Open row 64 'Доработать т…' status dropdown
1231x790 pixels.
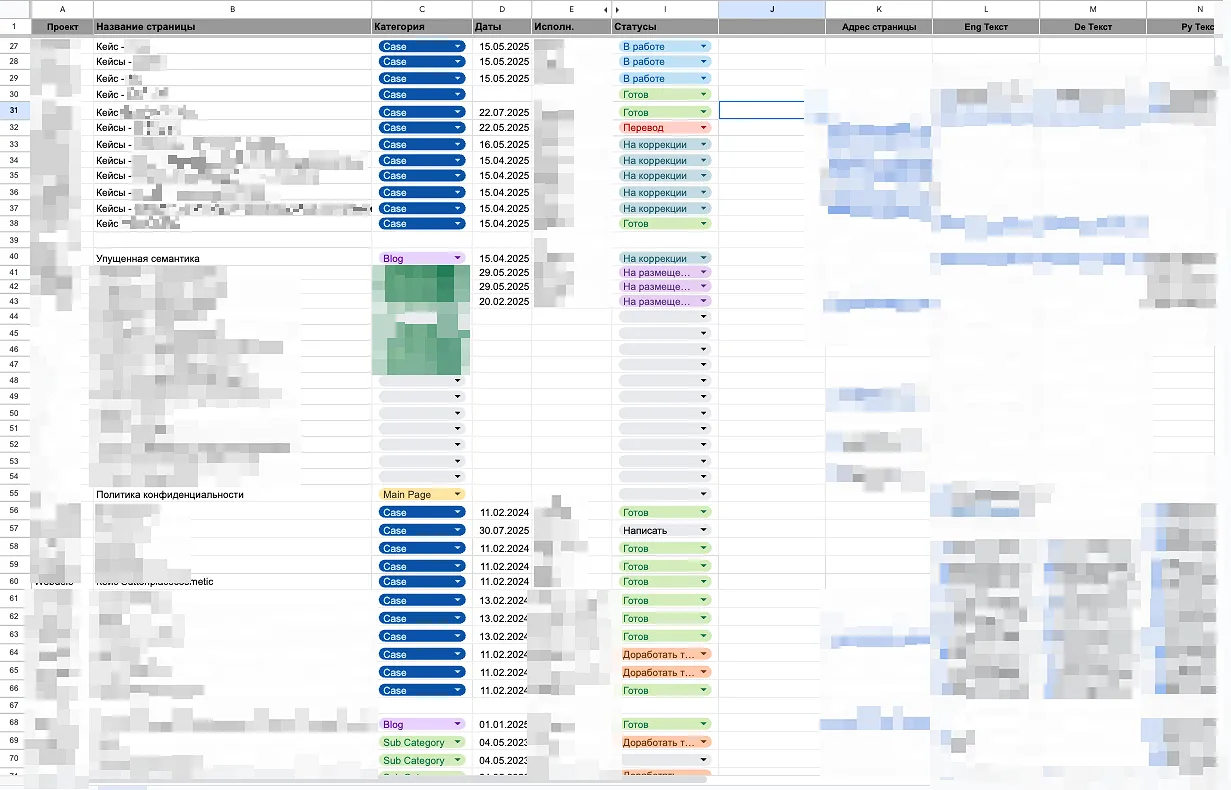tap(704, 655)
